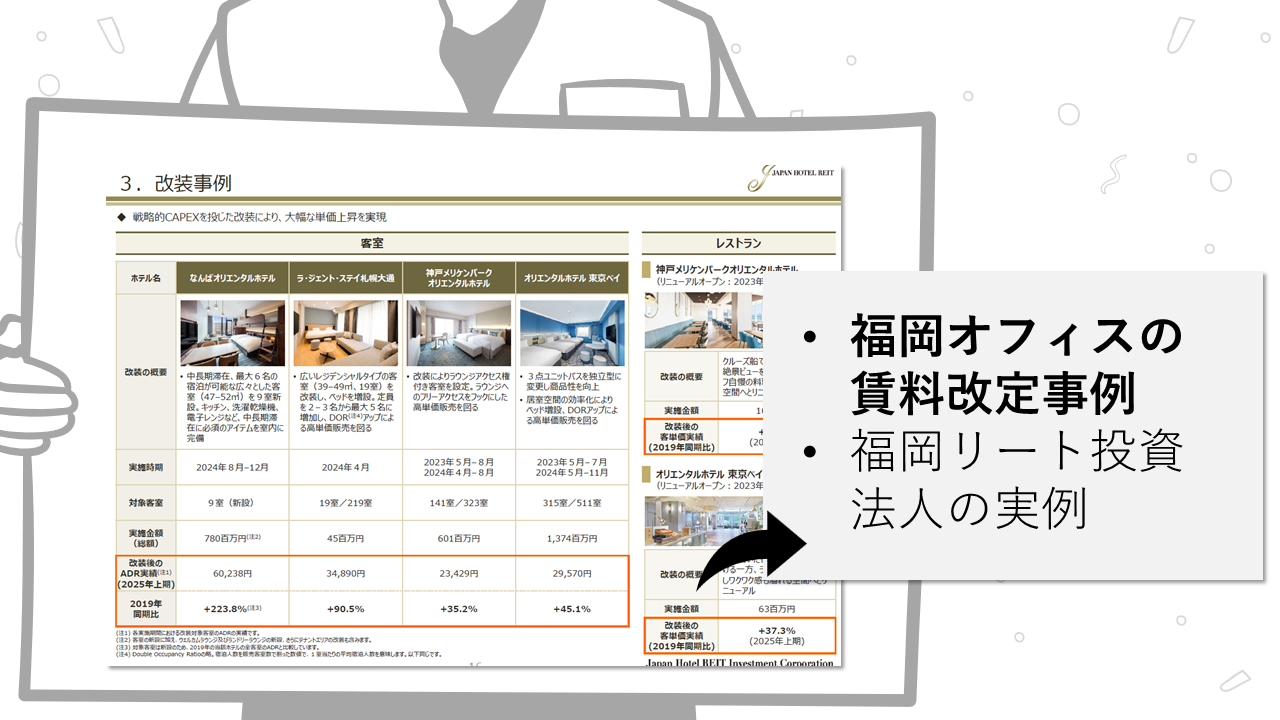Click the 1,374百万円 investment amount cell
Screen dimensions: 1280x720
[572, 538]
